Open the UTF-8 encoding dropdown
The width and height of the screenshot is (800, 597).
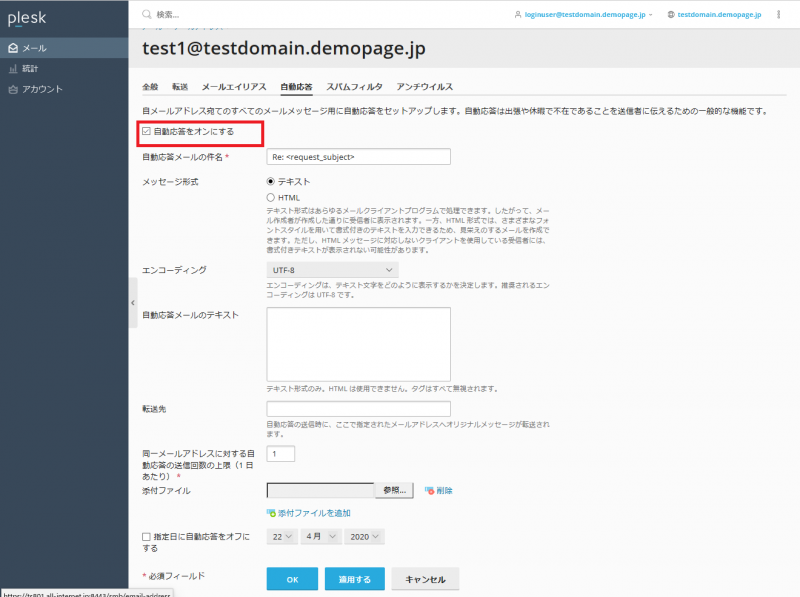click(x=332, y=270)
